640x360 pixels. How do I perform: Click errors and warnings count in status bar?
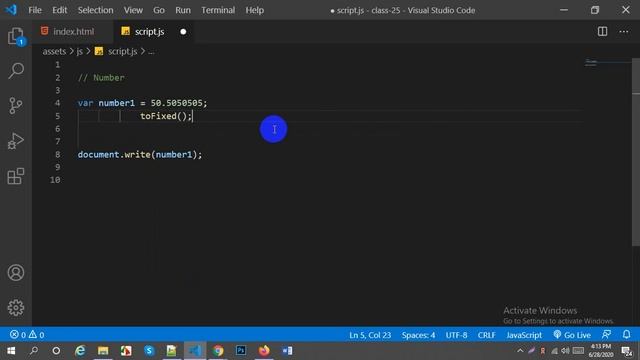click(x=27, y=335)
